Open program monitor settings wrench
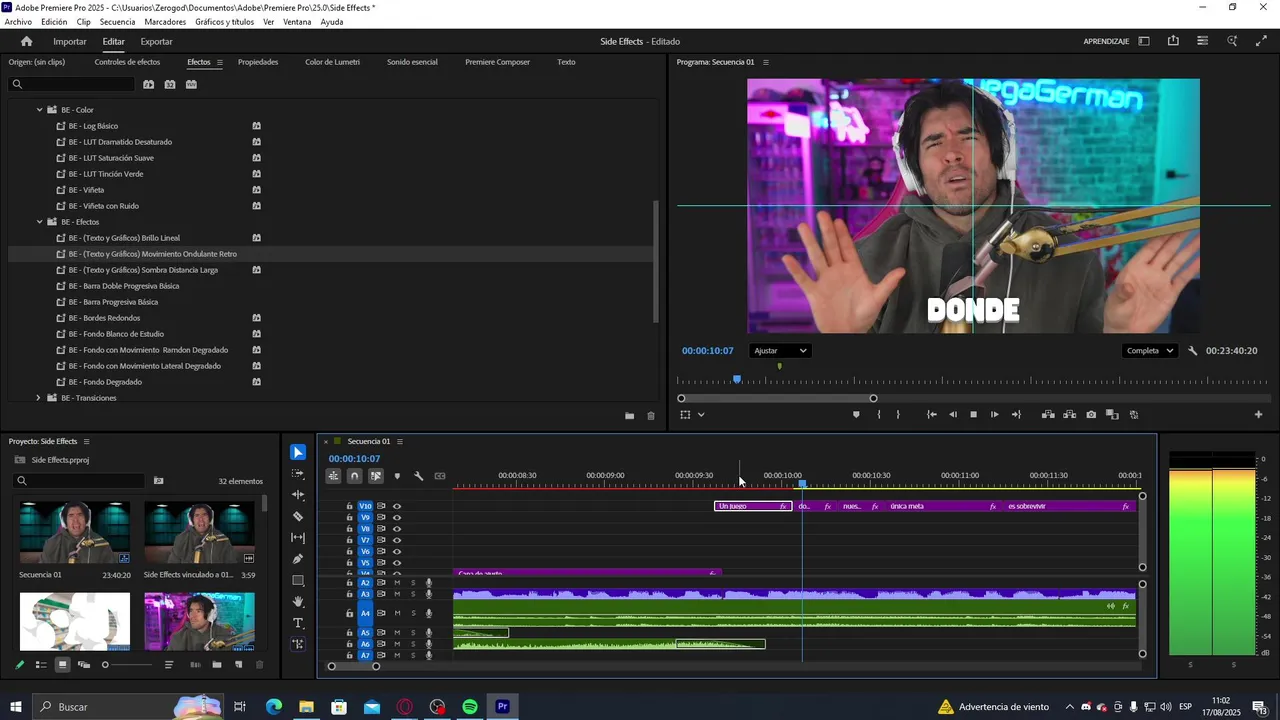 [1193, 351]
